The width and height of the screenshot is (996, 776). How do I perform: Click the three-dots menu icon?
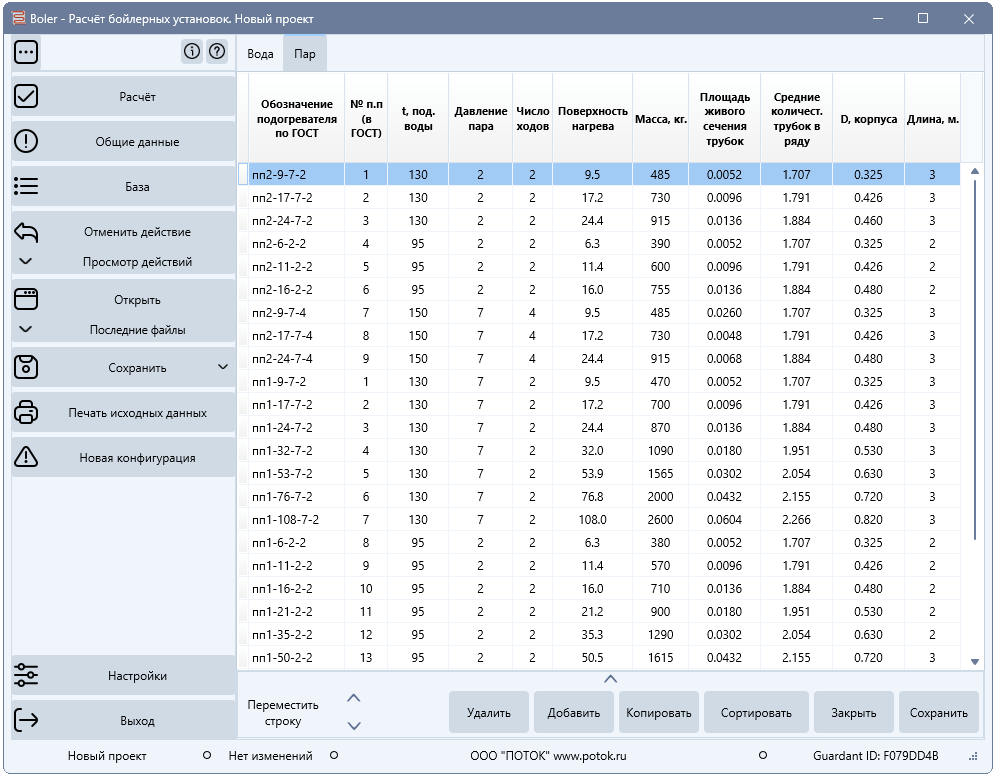pyautogui.click(x=26, y=52)
